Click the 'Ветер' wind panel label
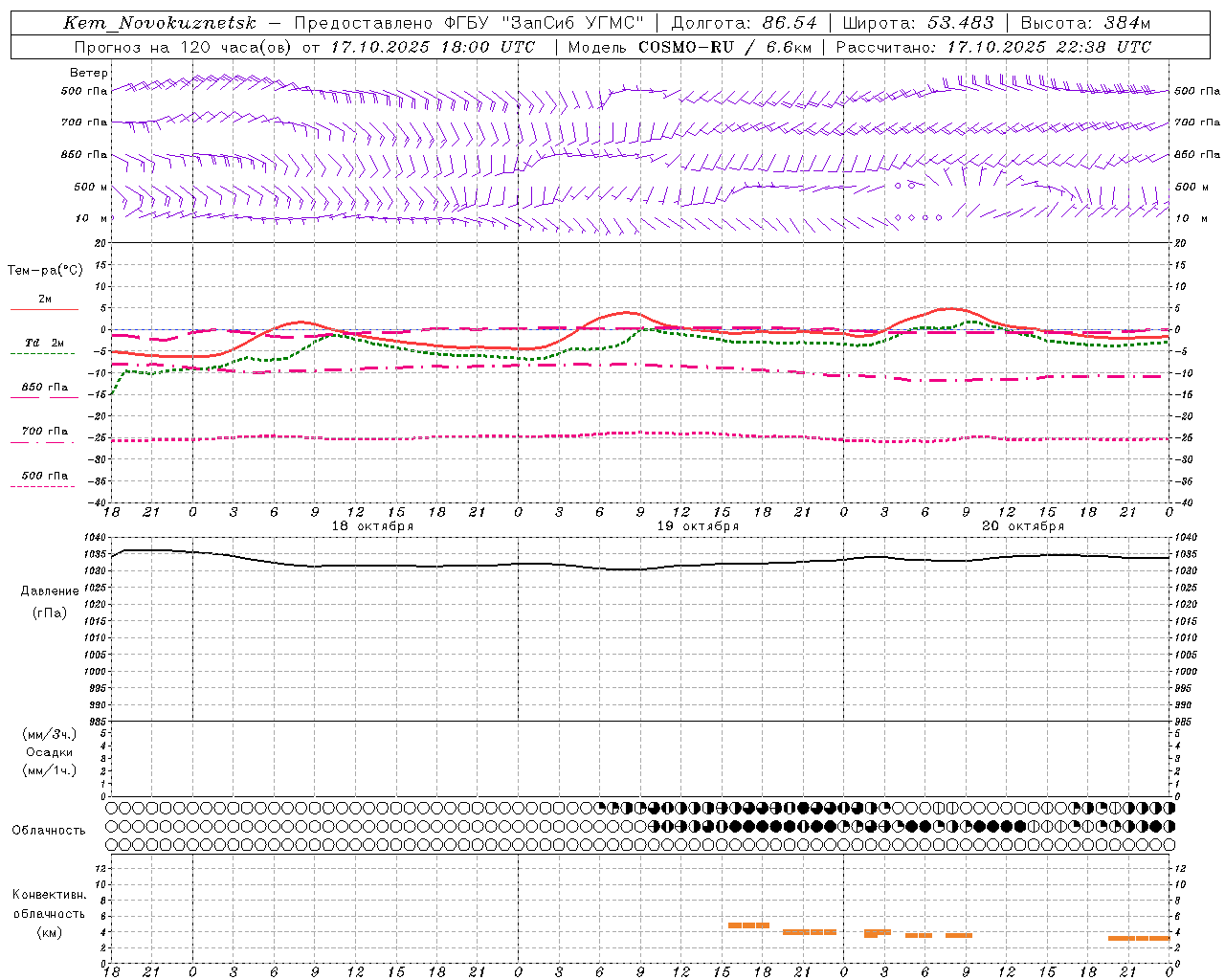The image size is (1225, 980). pos(88,73)
